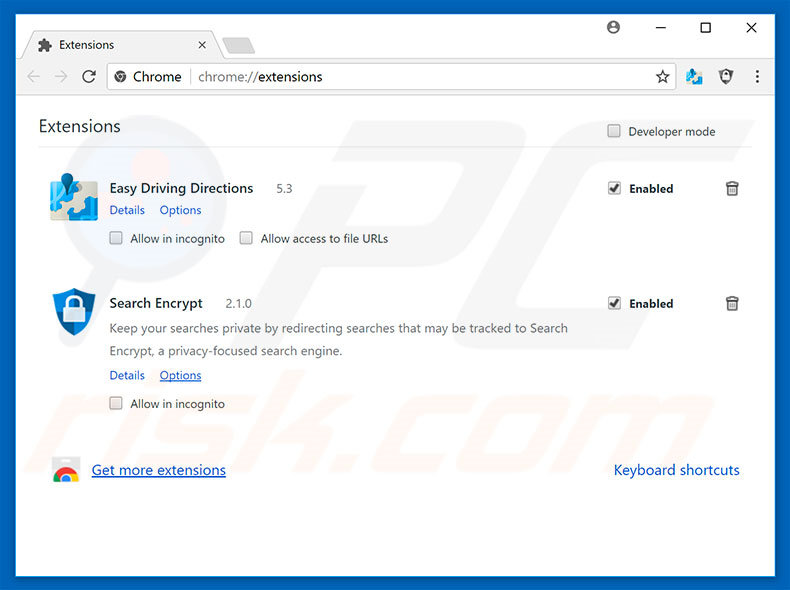This screenshot has width=790, height=590.
Task: Open Options for Search Encrypt
Action: pos(180,375)
